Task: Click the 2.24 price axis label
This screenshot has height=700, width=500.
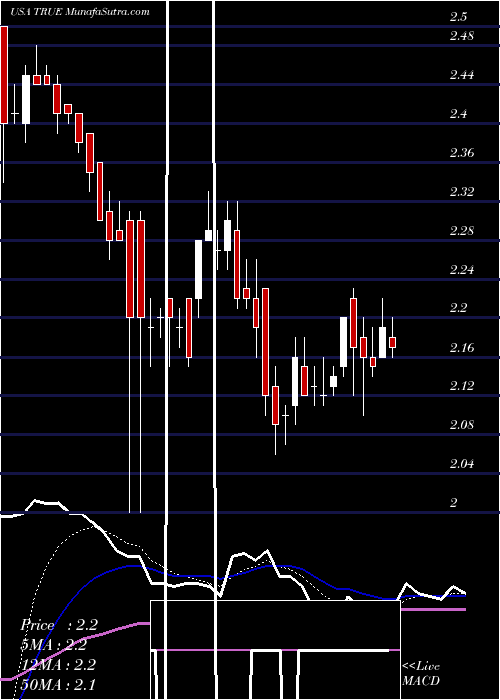Action: 462,270
